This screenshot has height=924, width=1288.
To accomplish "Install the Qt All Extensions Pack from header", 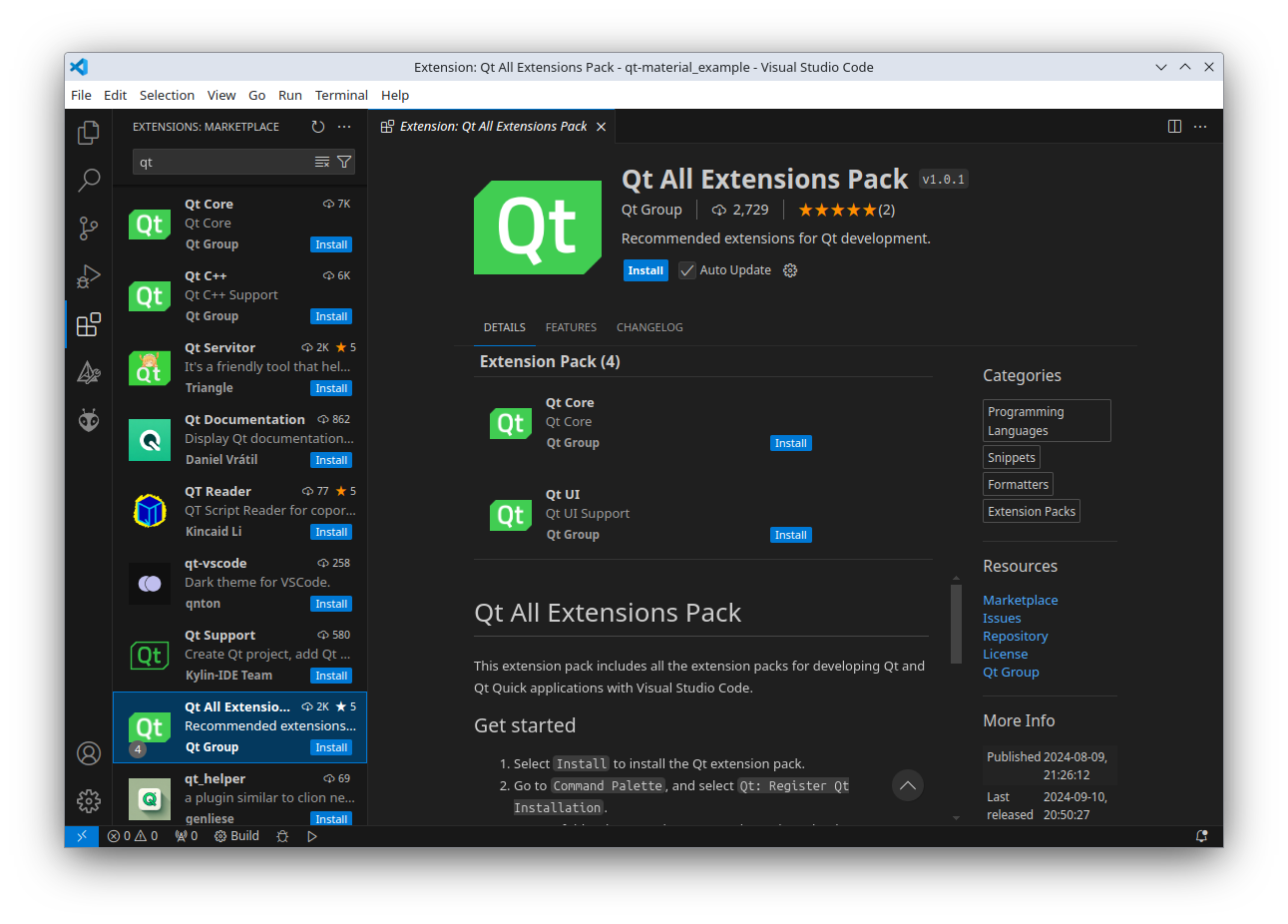I will click(645, 270).
